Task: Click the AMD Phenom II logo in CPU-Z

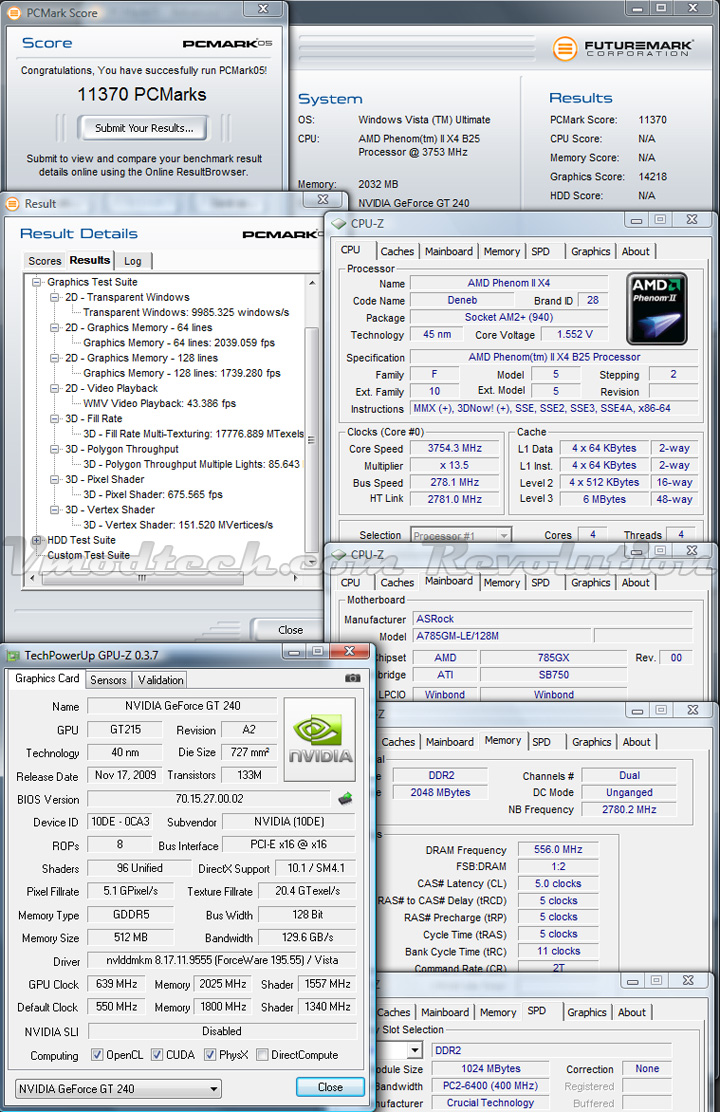Action: click(657, 308)
